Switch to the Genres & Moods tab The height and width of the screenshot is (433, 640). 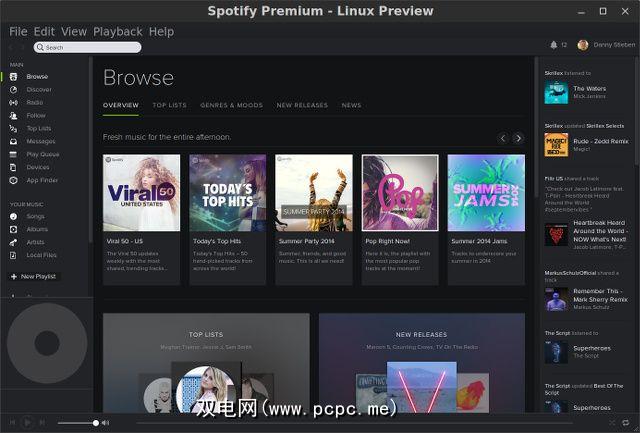click(231, 105)
